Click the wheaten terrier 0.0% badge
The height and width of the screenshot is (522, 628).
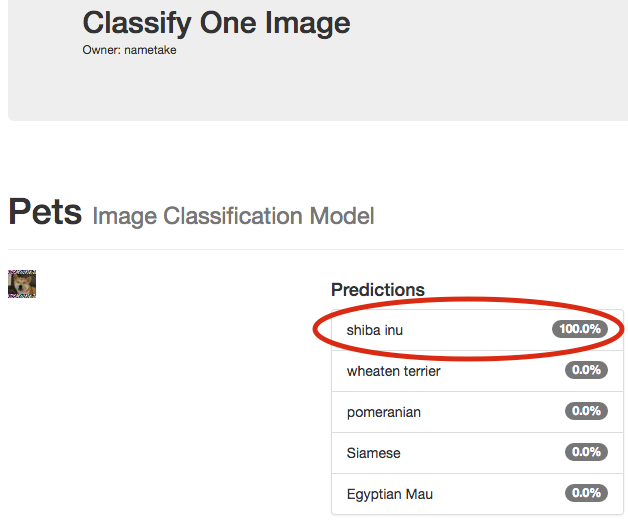tap(586, 370)
